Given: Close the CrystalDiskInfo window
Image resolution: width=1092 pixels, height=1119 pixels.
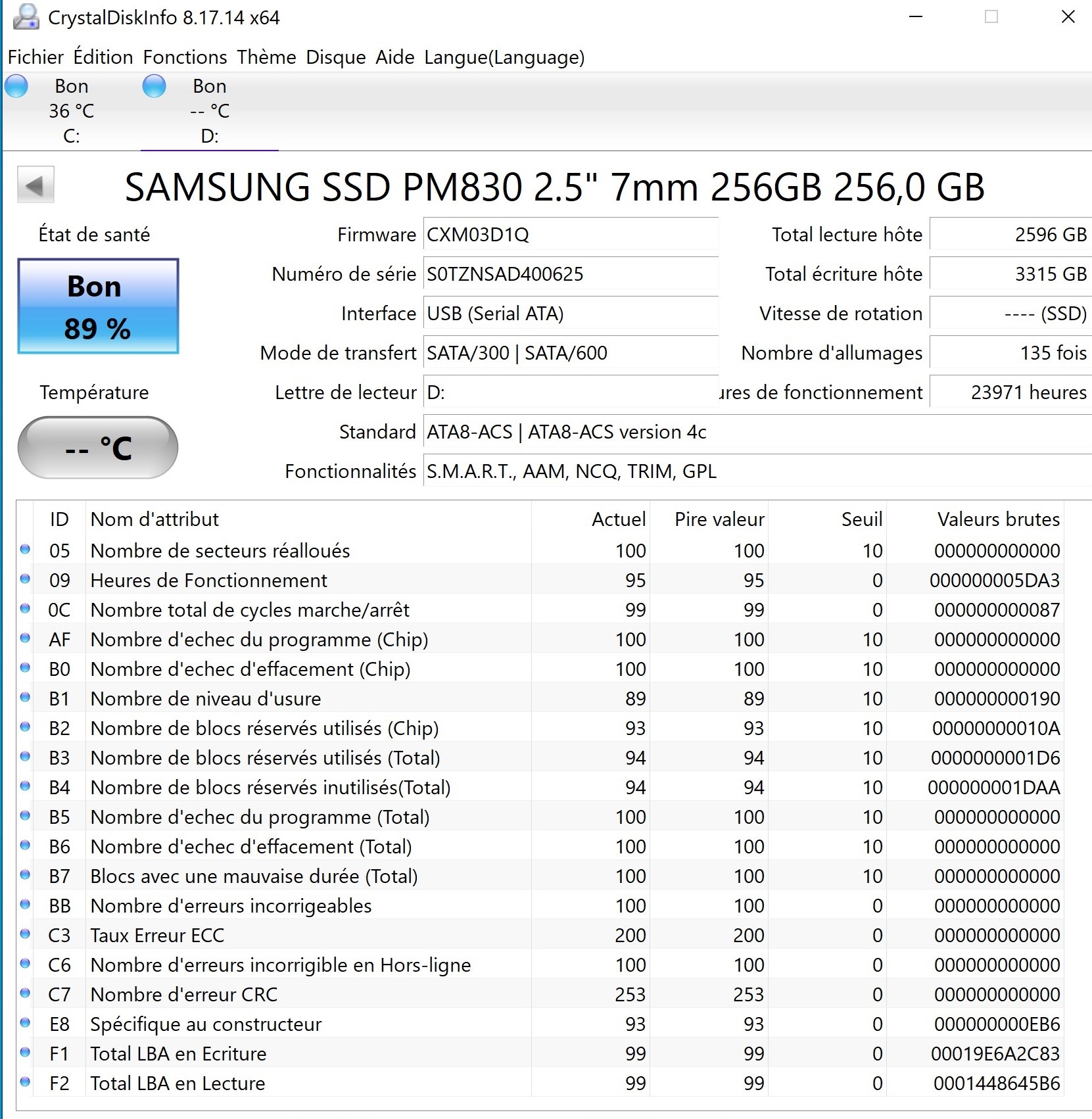Looking at the screenshot, I should [x=1068, y=17].
